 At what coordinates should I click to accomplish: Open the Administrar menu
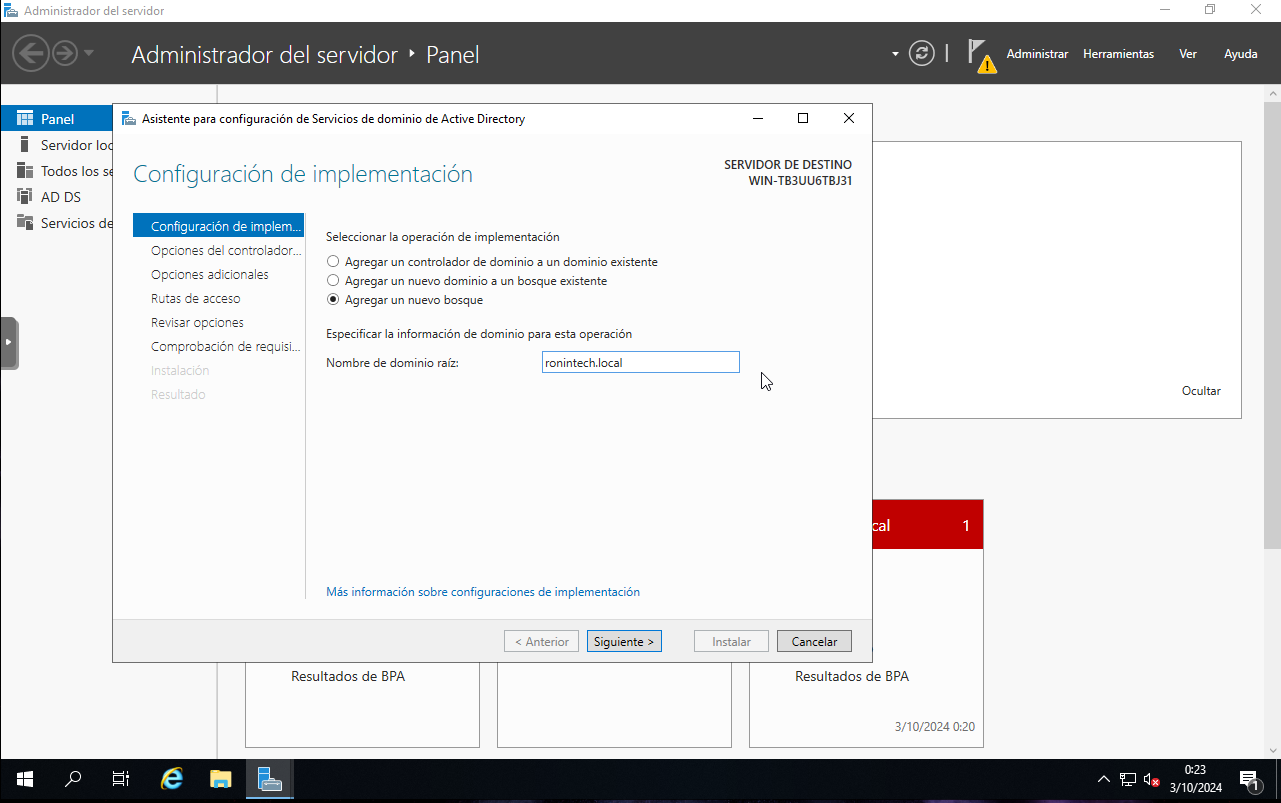tap(1037, 54)
